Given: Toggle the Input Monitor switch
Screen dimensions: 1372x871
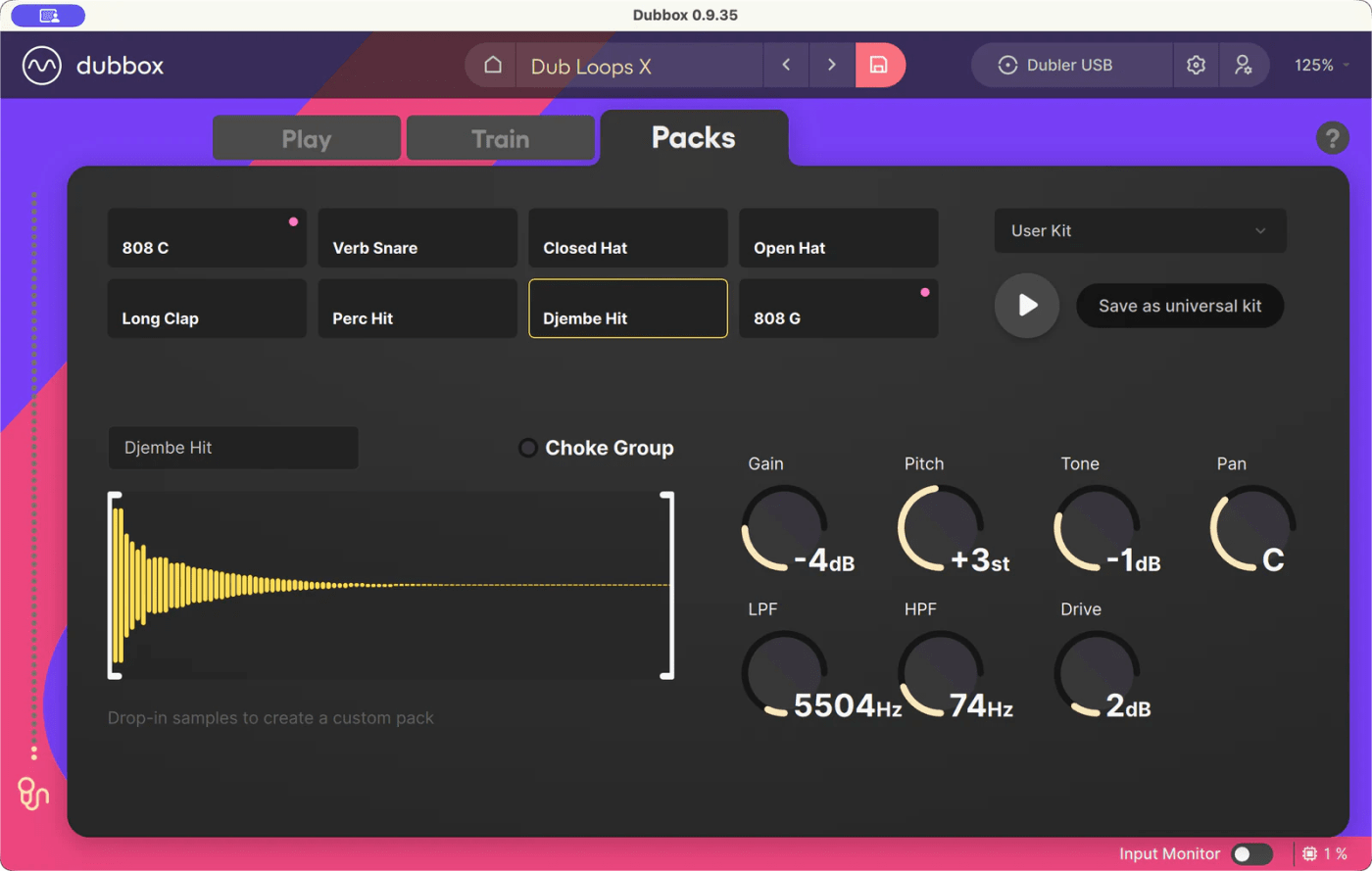Looking at the screenshot, I should pyautogui.click(x=1251, y=854).
